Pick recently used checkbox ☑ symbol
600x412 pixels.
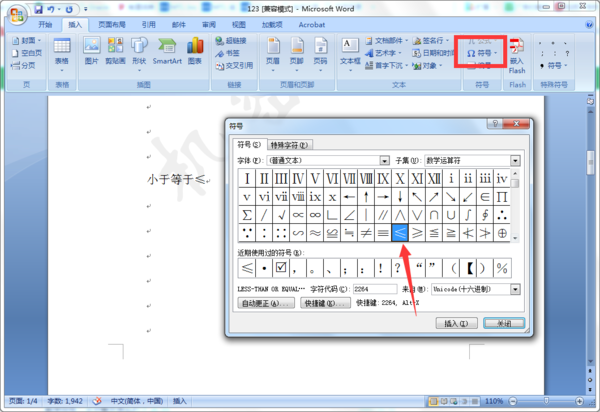(x=281, y=268)
